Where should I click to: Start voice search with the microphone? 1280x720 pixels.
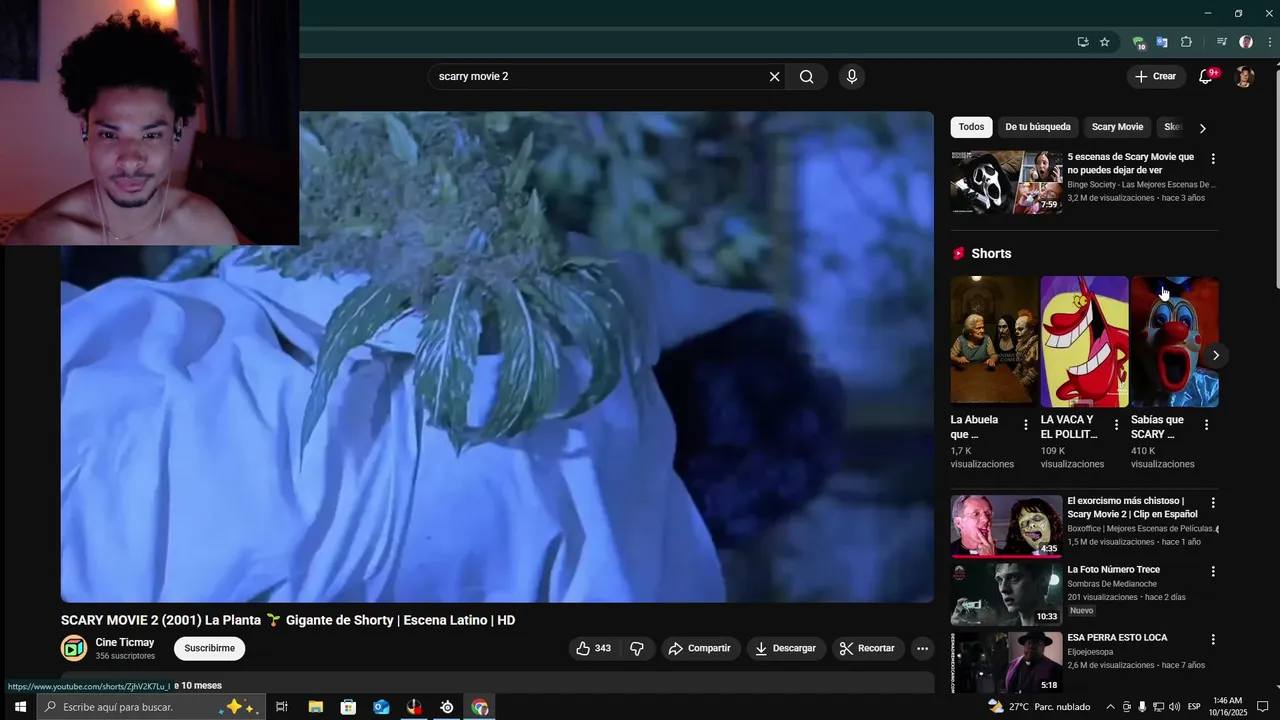(x=851, y=77)
